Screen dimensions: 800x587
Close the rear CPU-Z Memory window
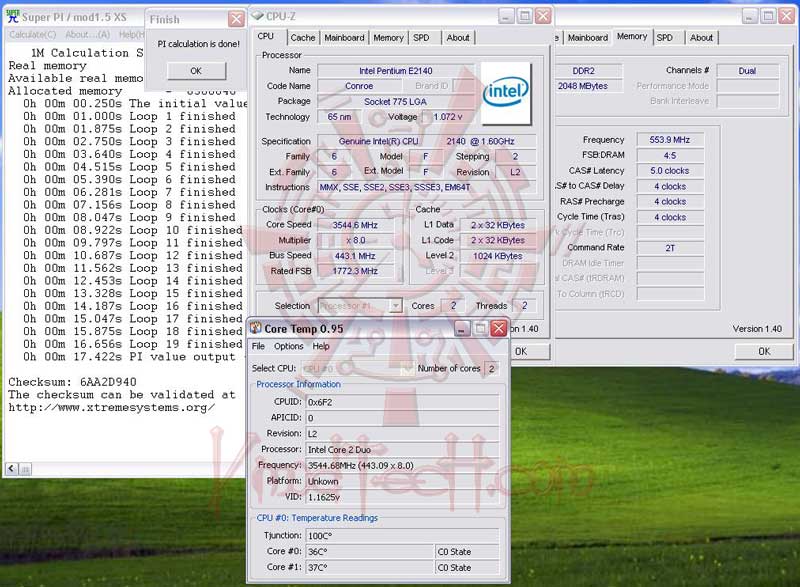point(787,16)
